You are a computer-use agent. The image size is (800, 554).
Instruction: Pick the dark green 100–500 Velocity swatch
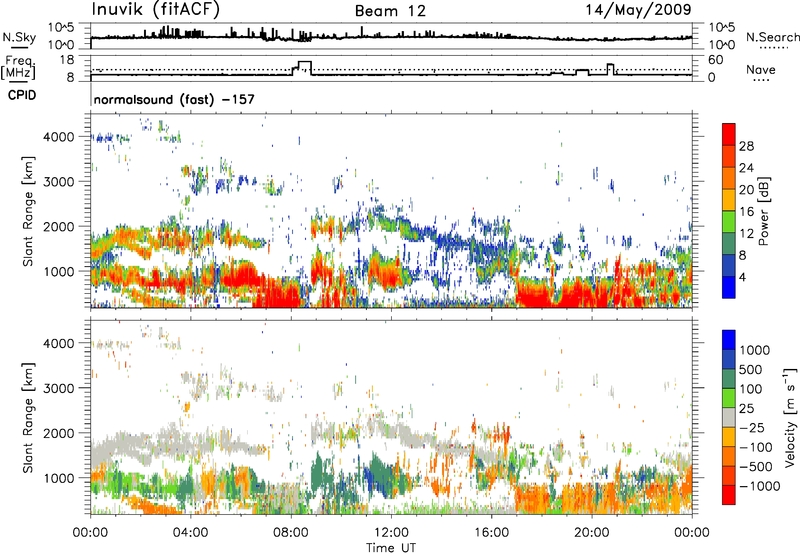pyautogui.click(x=729, y=379)
